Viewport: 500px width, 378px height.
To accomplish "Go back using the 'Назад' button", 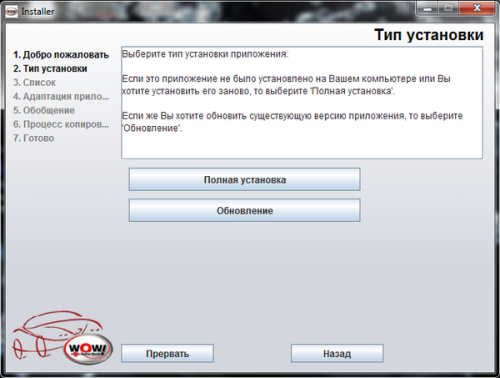I will click(x=337, y=354).
